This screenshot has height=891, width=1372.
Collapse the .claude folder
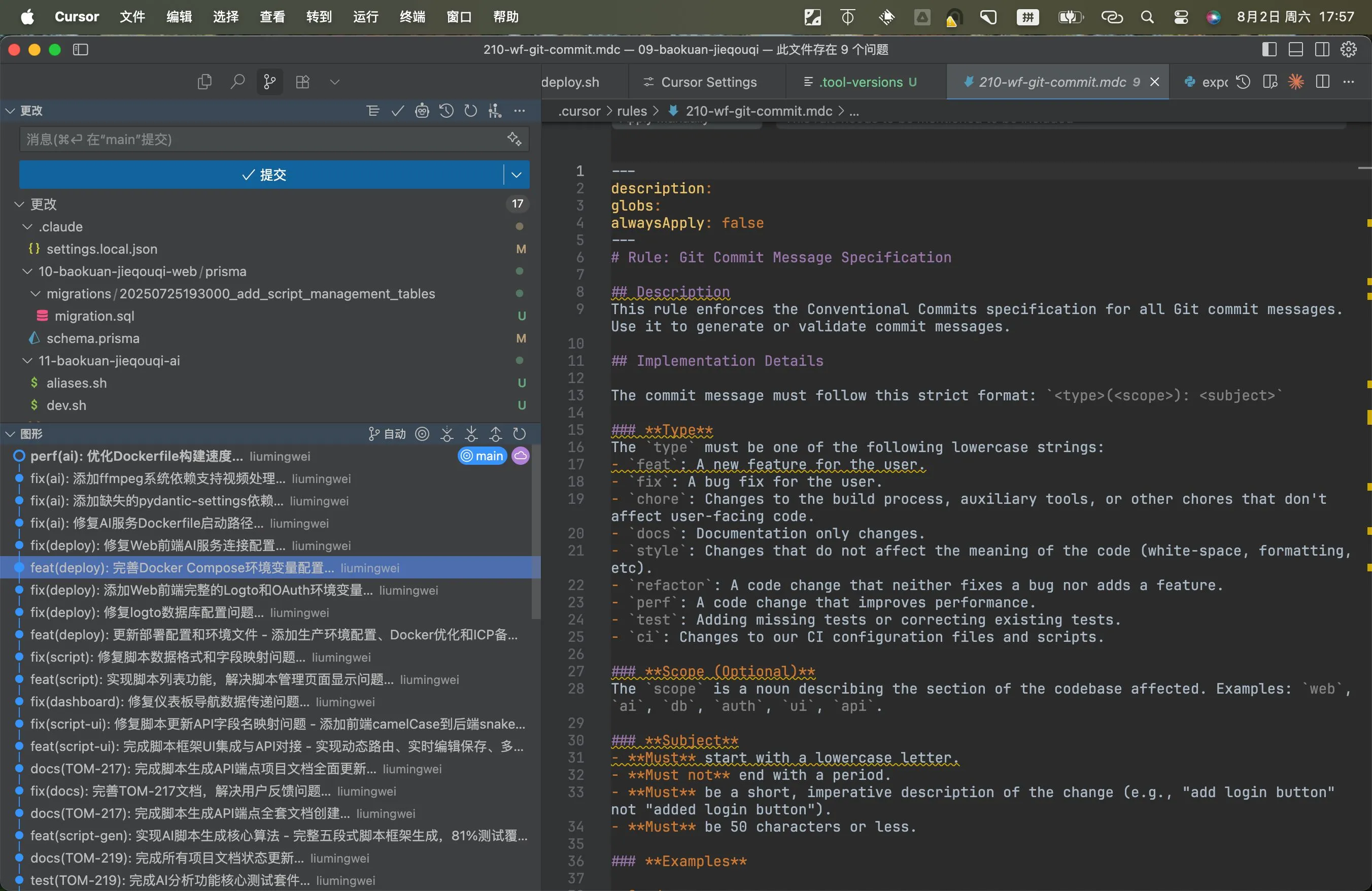27,226
